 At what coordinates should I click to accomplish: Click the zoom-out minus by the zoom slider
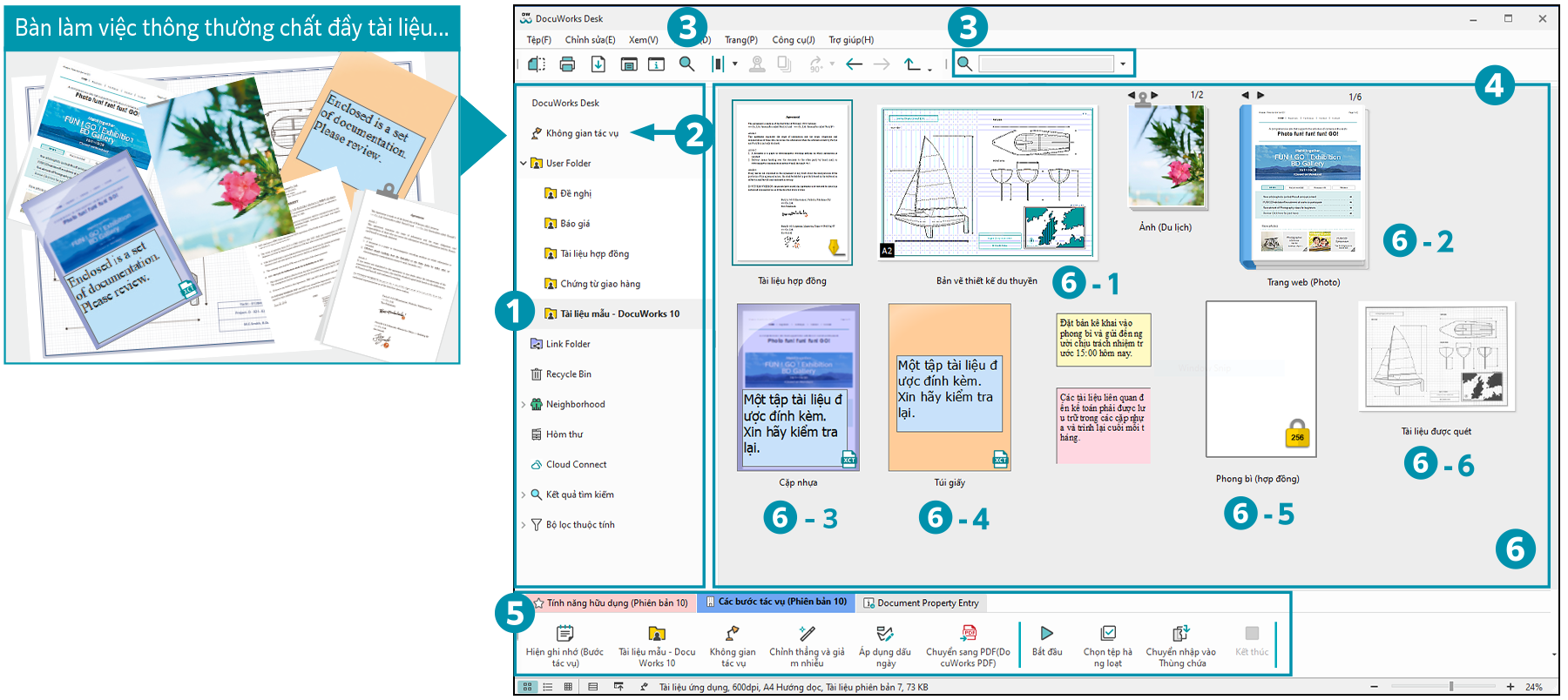point(1372,687)
